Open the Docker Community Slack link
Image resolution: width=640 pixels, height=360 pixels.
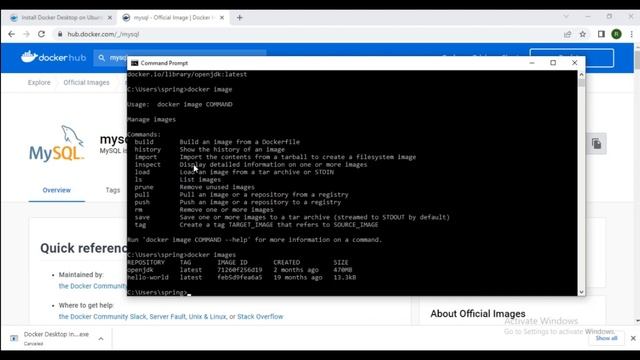click(102, 317)
